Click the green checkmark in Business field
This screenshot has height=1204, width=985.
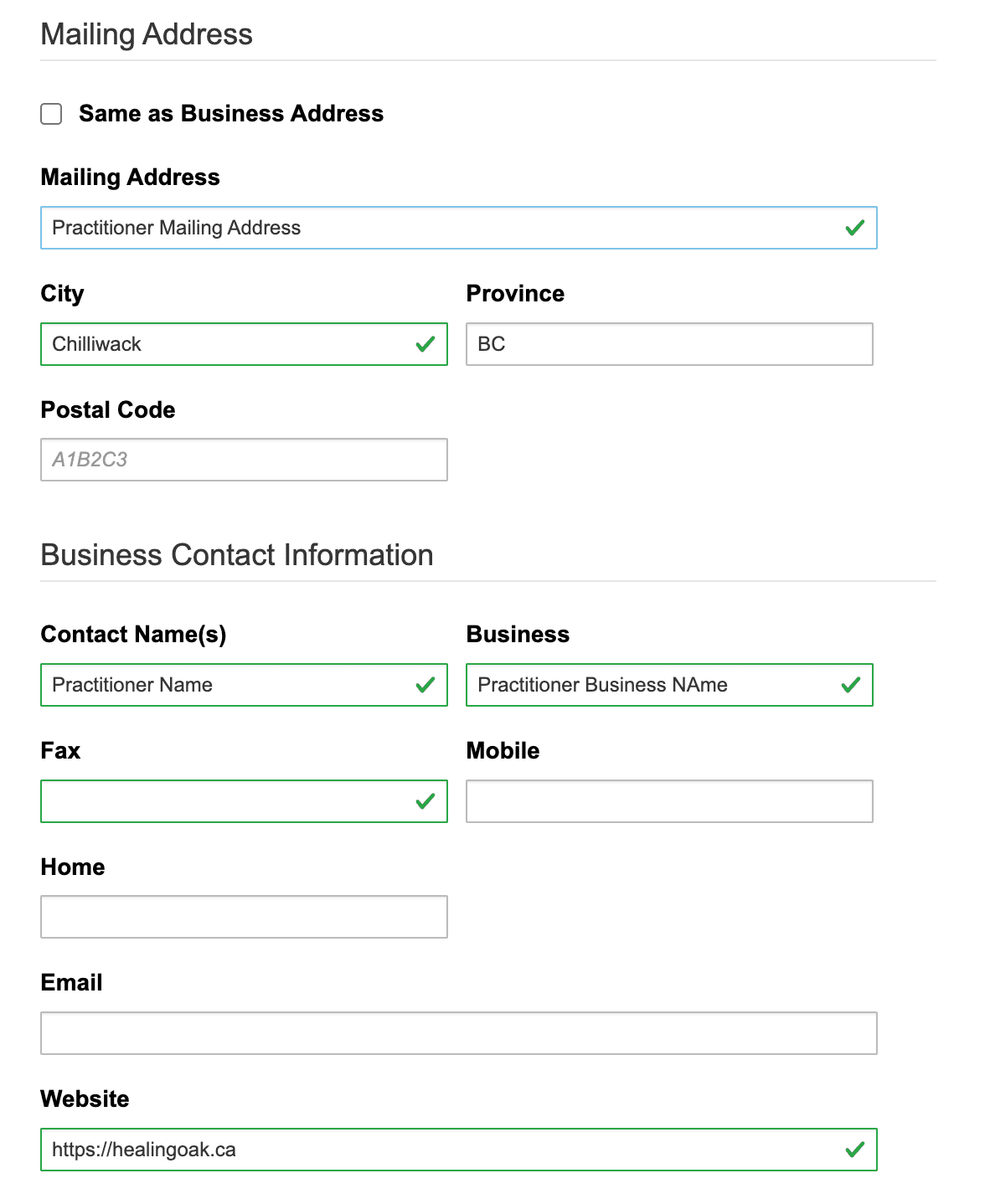point(851,685)
